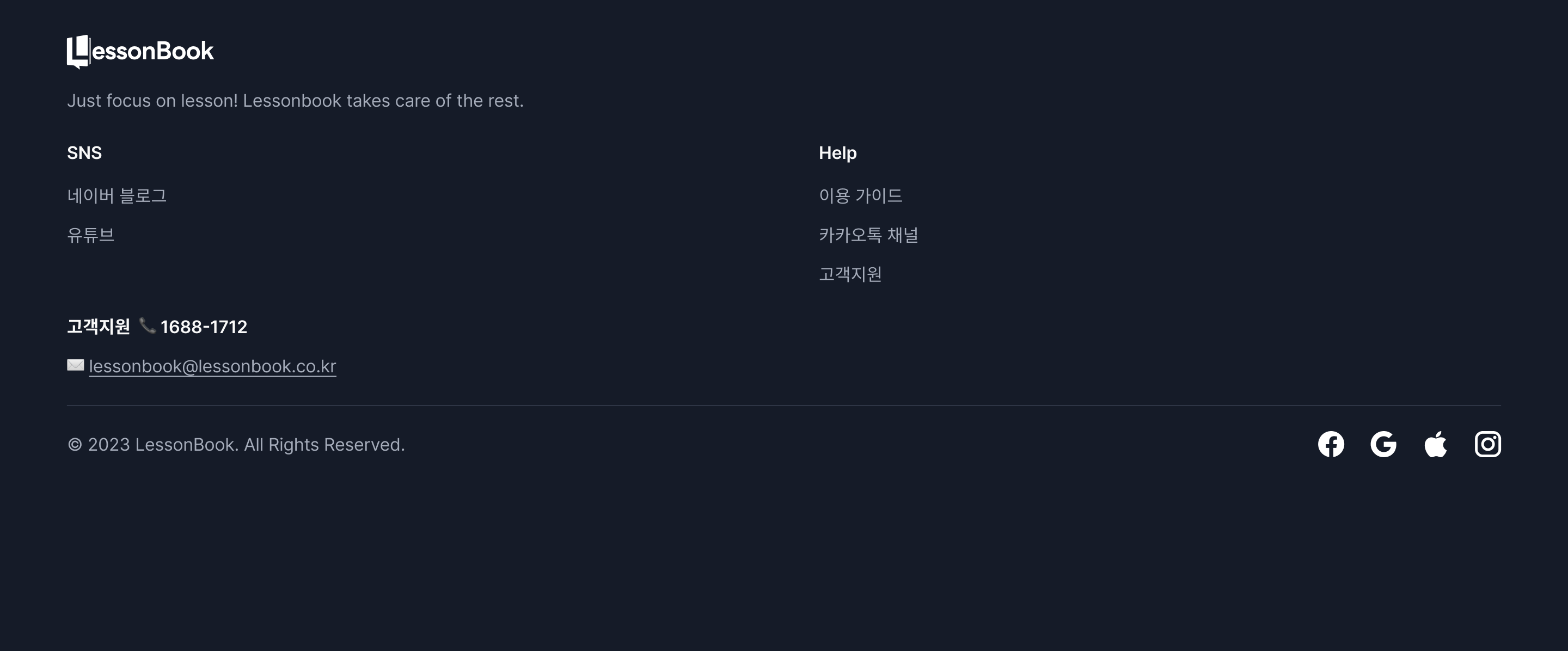Open the 네이버 블로그 link
This screenshot has width=1568, height=651.
pyautogui.click(x=117, y=195)
